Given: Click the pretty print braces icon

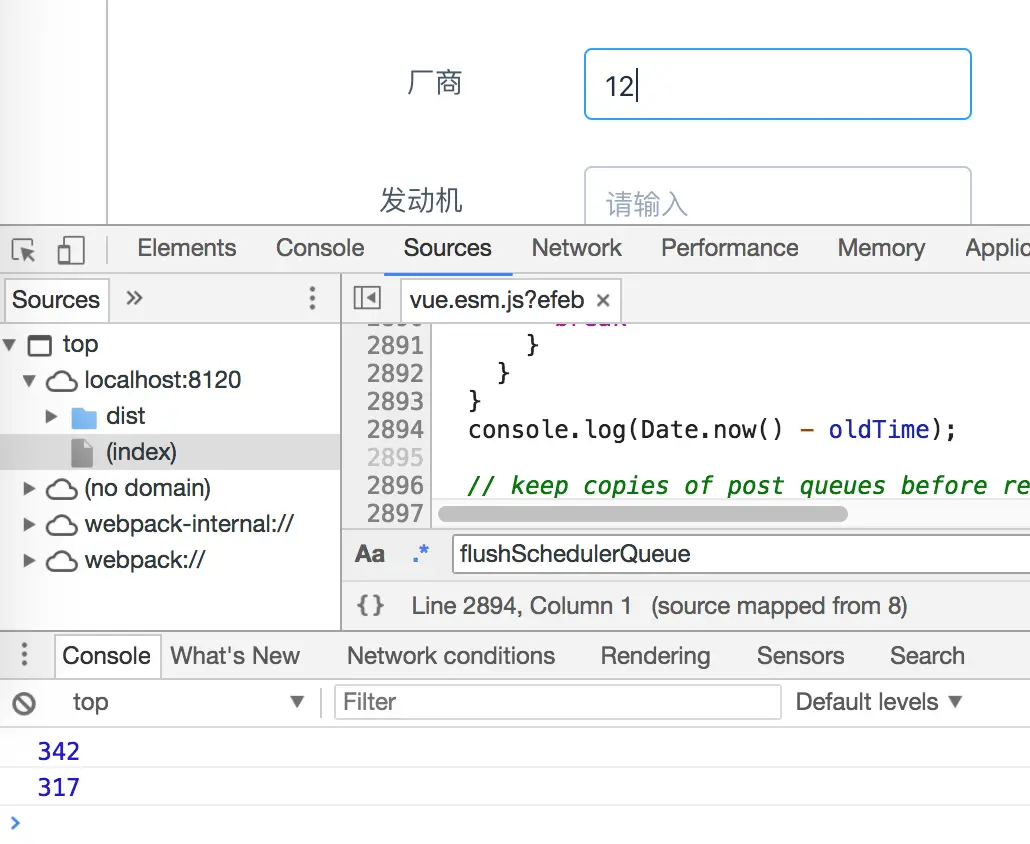Looking at the screenshot, I should pos(370,605).
